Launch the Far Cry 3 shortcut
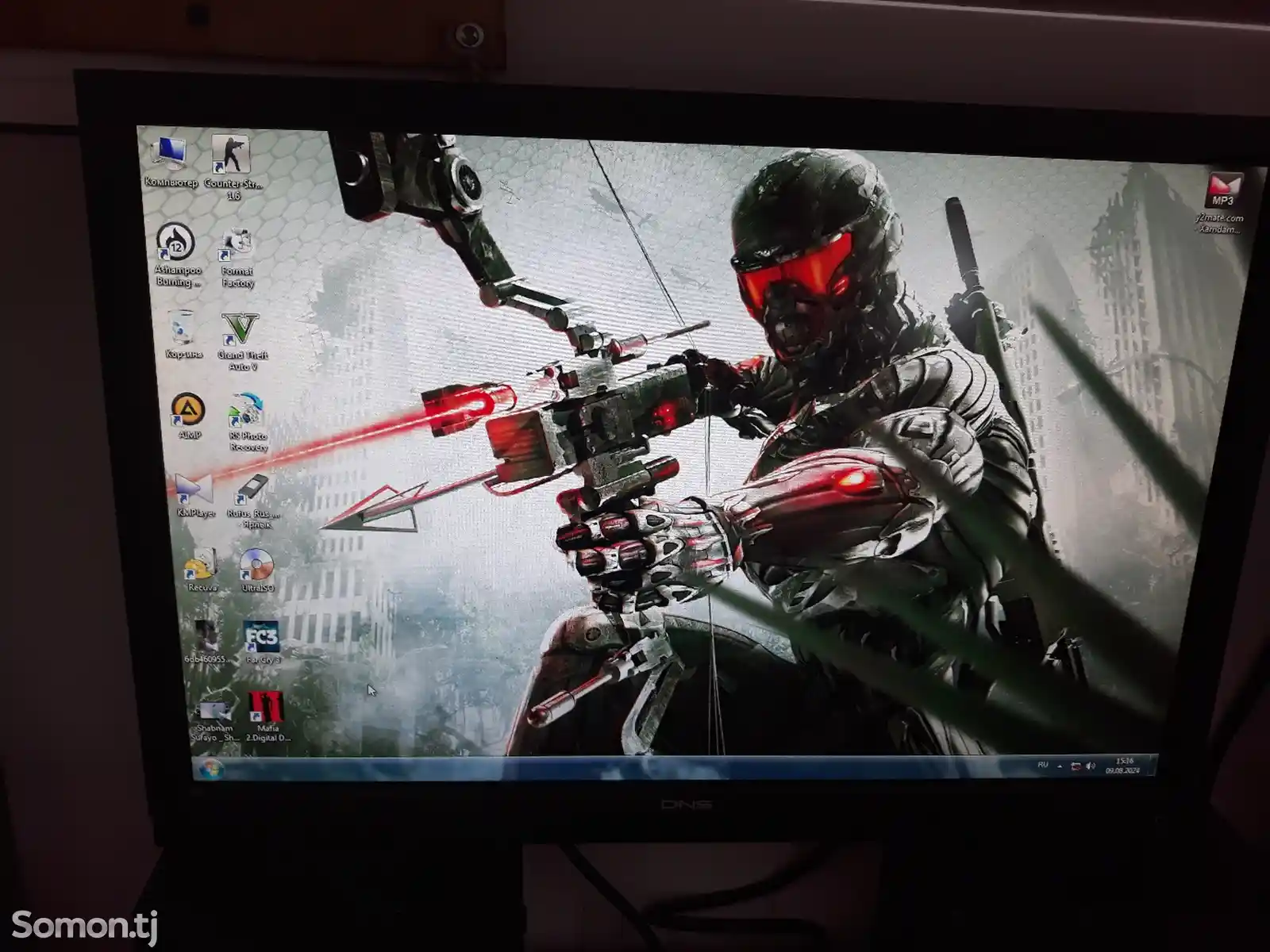Viewport: 1270px width, 952px height. coord(262,643)
